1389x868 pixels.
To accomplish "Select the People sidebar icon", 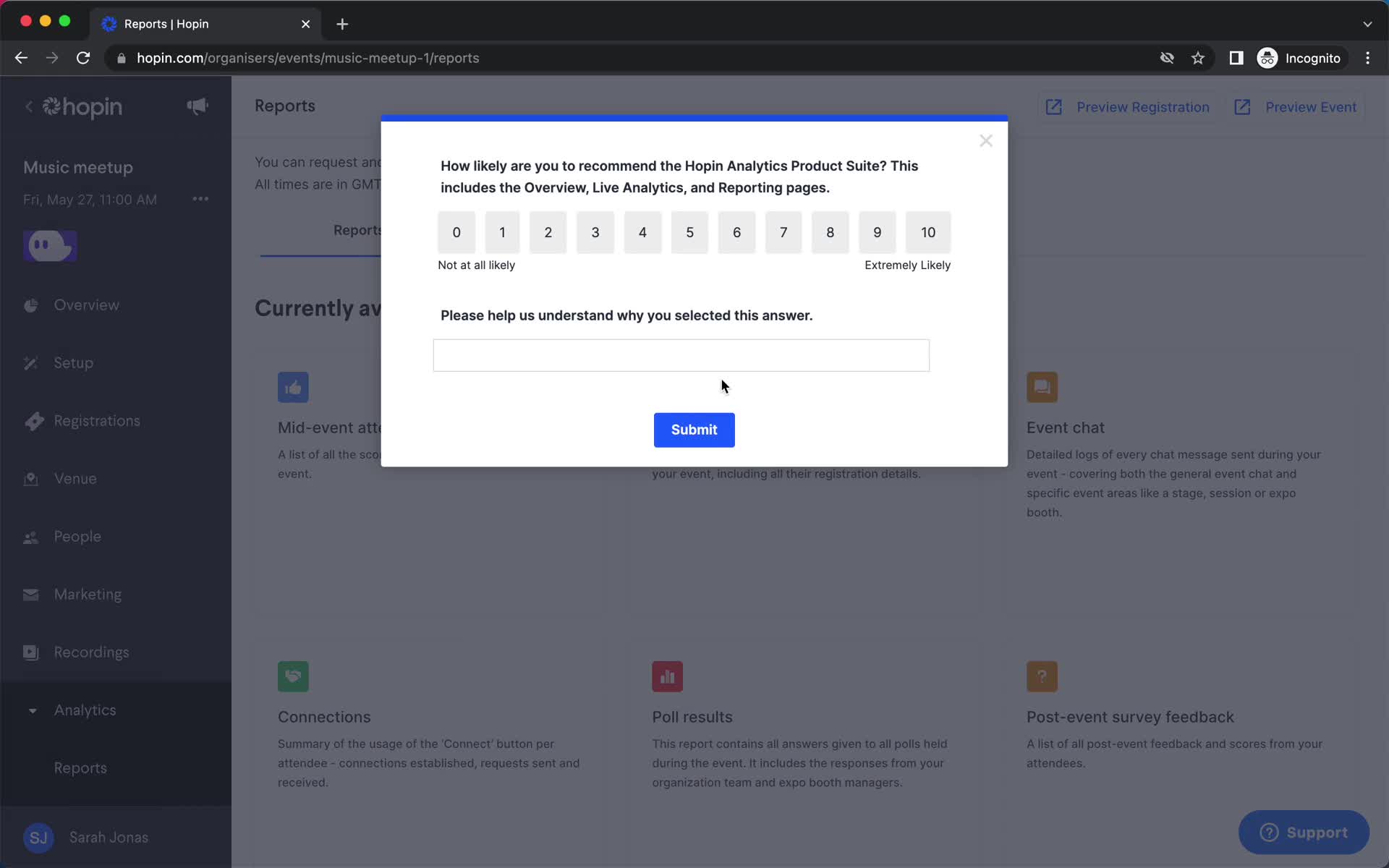I will click(31, 536).
